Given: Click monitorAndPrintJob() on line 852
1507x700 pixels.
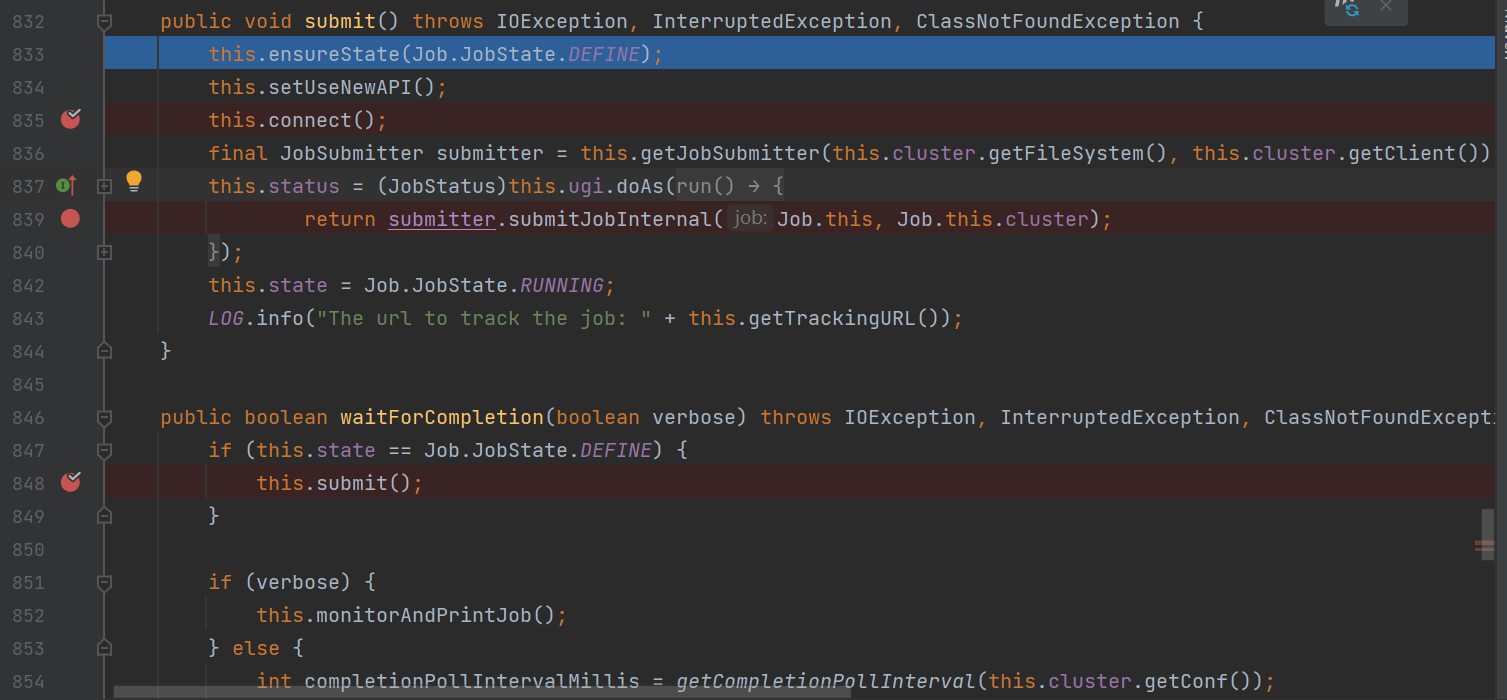Looking at the screenshot, I should click(x=436, y=615).
